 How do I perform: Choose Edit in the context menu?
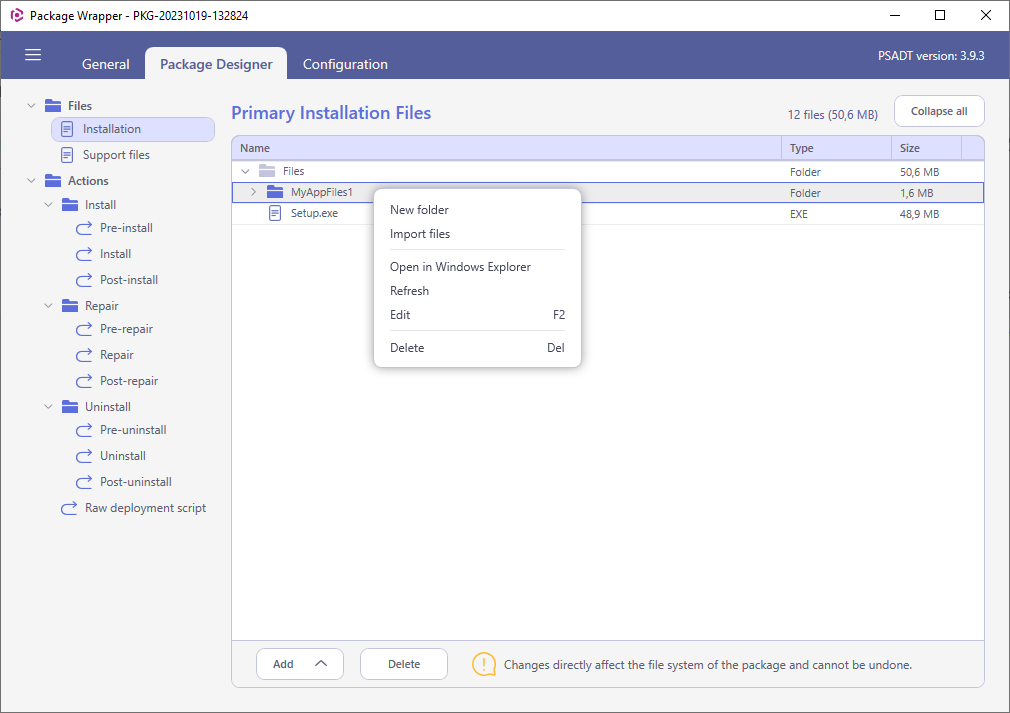pos(477,315)
